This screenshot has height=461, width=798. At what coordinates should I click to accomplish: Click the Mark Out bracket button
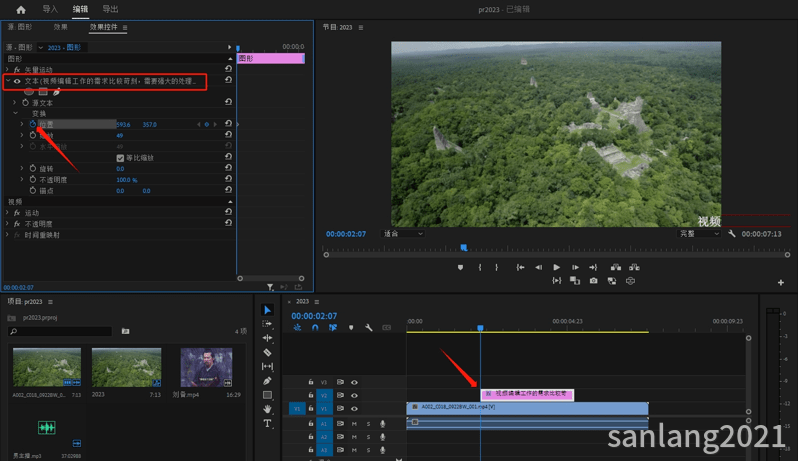[496, 267]
